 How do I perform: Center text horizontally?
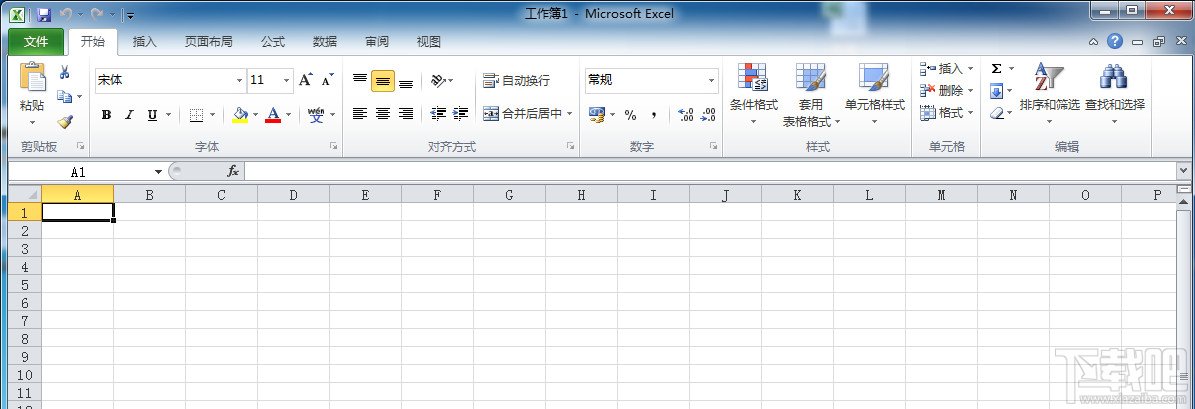(x=383, y=113)
